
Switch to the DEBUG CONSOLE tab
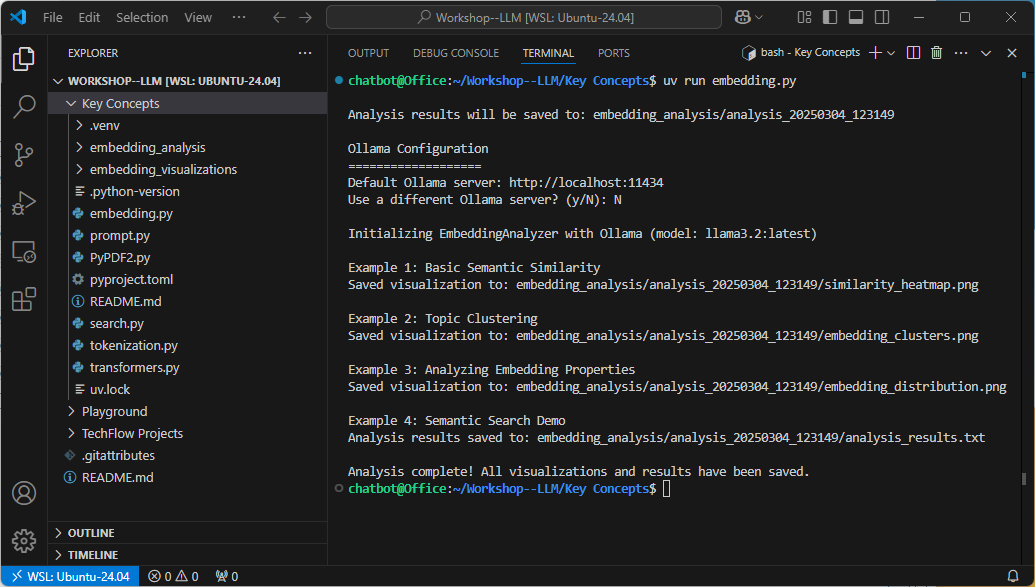tap(455, 53)
